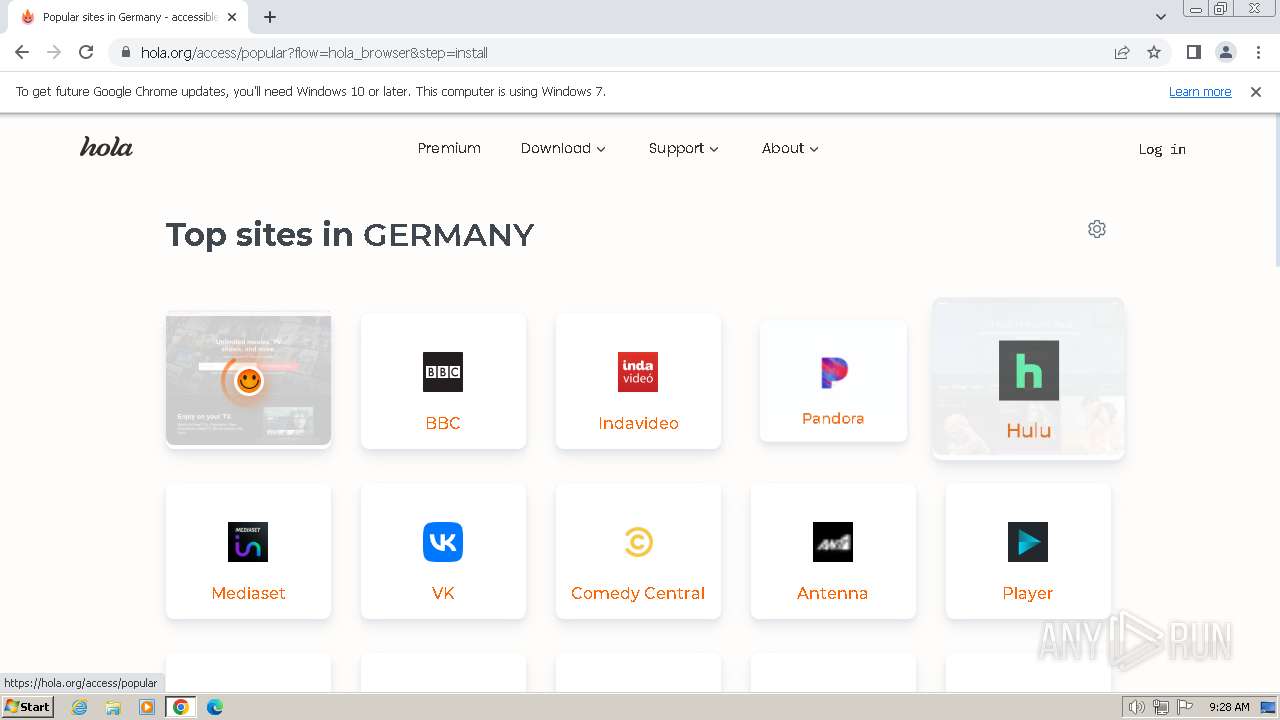The width and height of the screenshot is (1280, 720).
Task: Open the settings gear beside Top sites
Action: click(x=1097, y=229)
